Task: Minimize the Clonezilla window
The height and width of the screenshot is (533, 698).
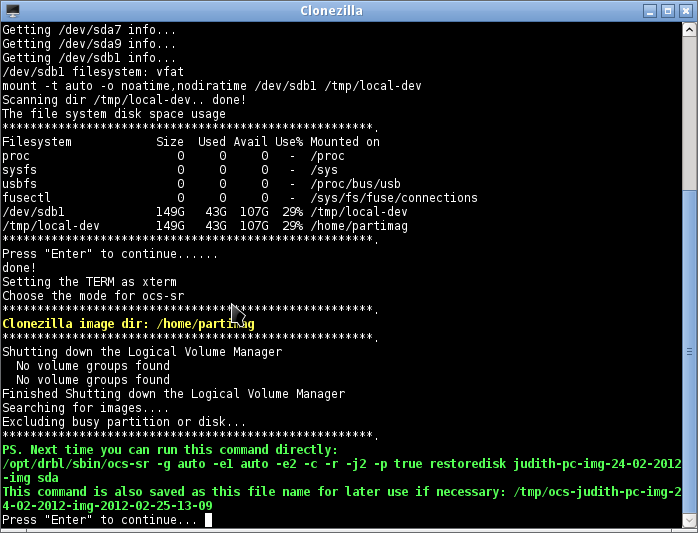Action: tap(650, 11)
